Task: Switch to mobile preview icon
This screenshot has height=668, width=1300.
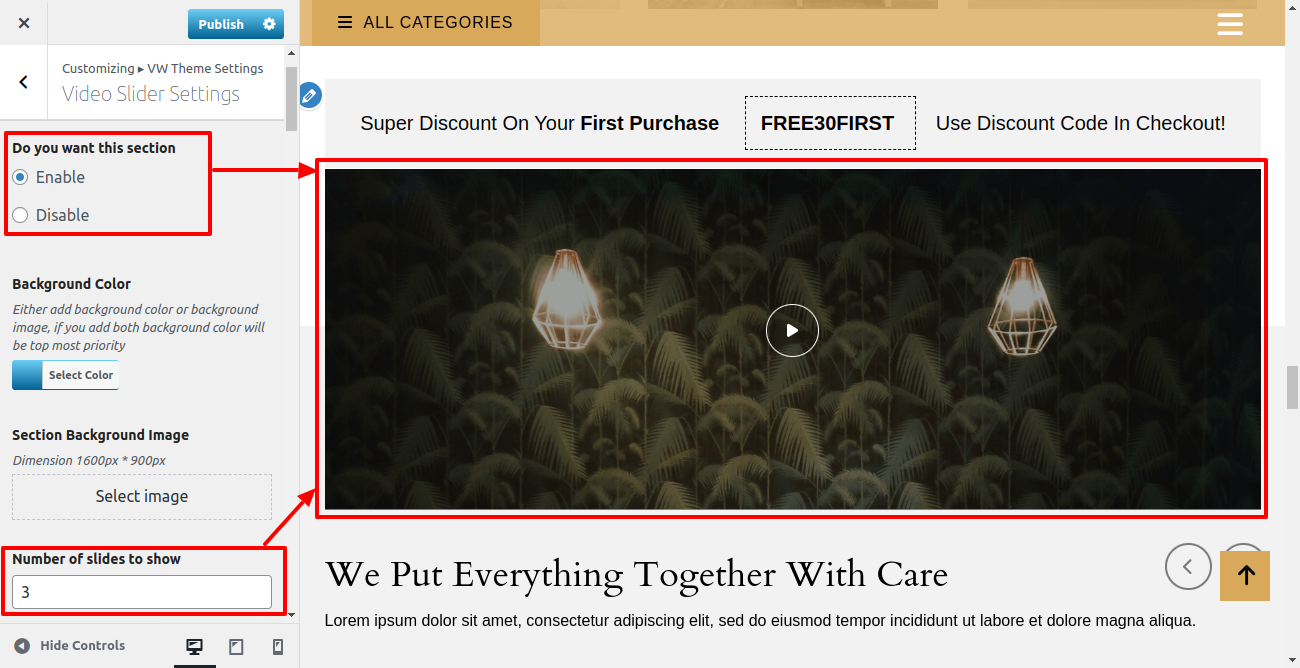Action: coord(278,647)
